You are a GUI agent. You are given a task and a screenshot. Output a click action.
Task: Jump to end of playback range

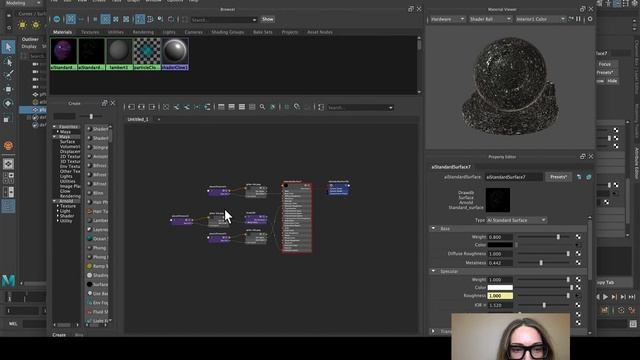click(632, 297)
